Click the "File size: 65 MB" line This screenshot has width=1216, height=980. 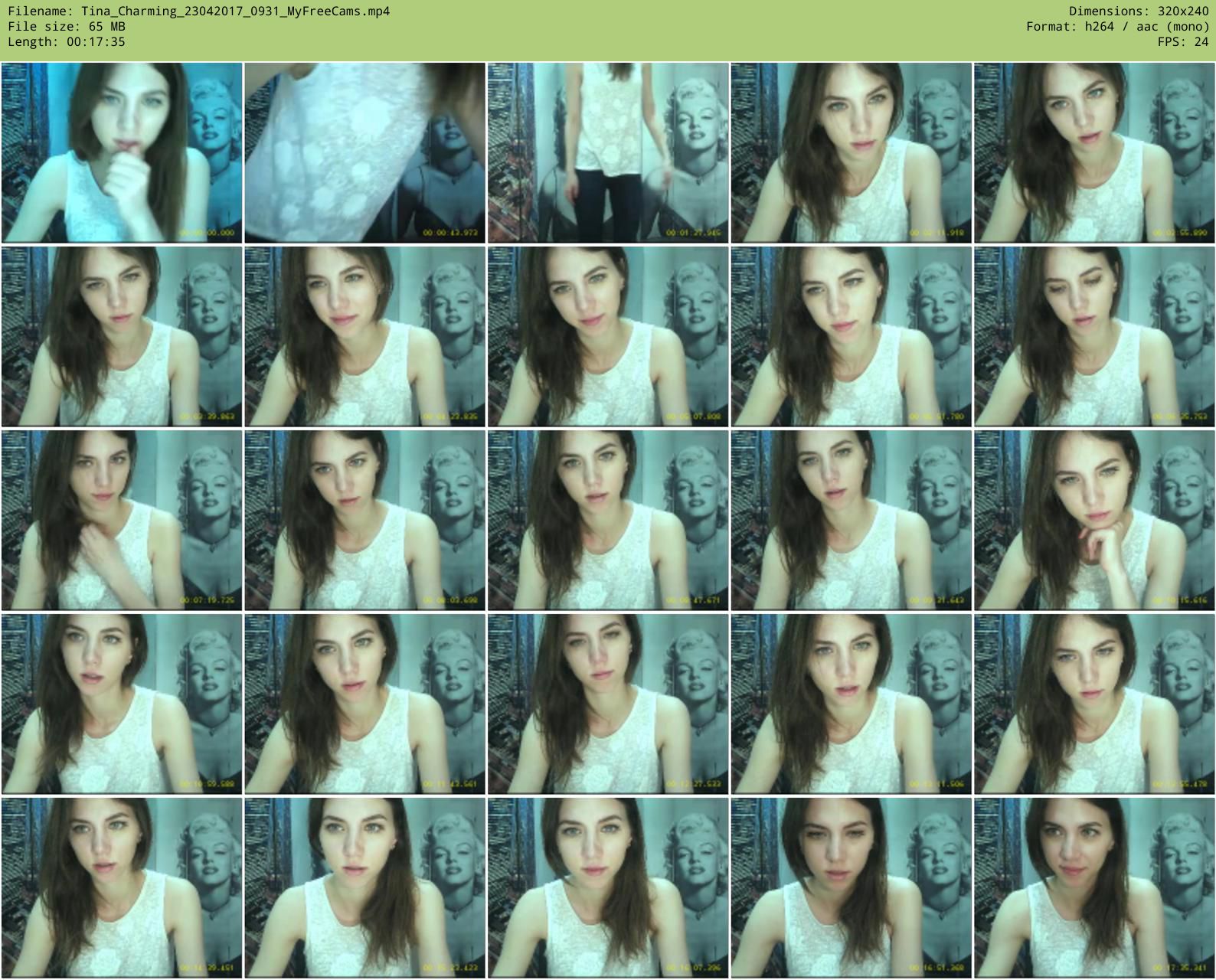(x=67, y=27)
